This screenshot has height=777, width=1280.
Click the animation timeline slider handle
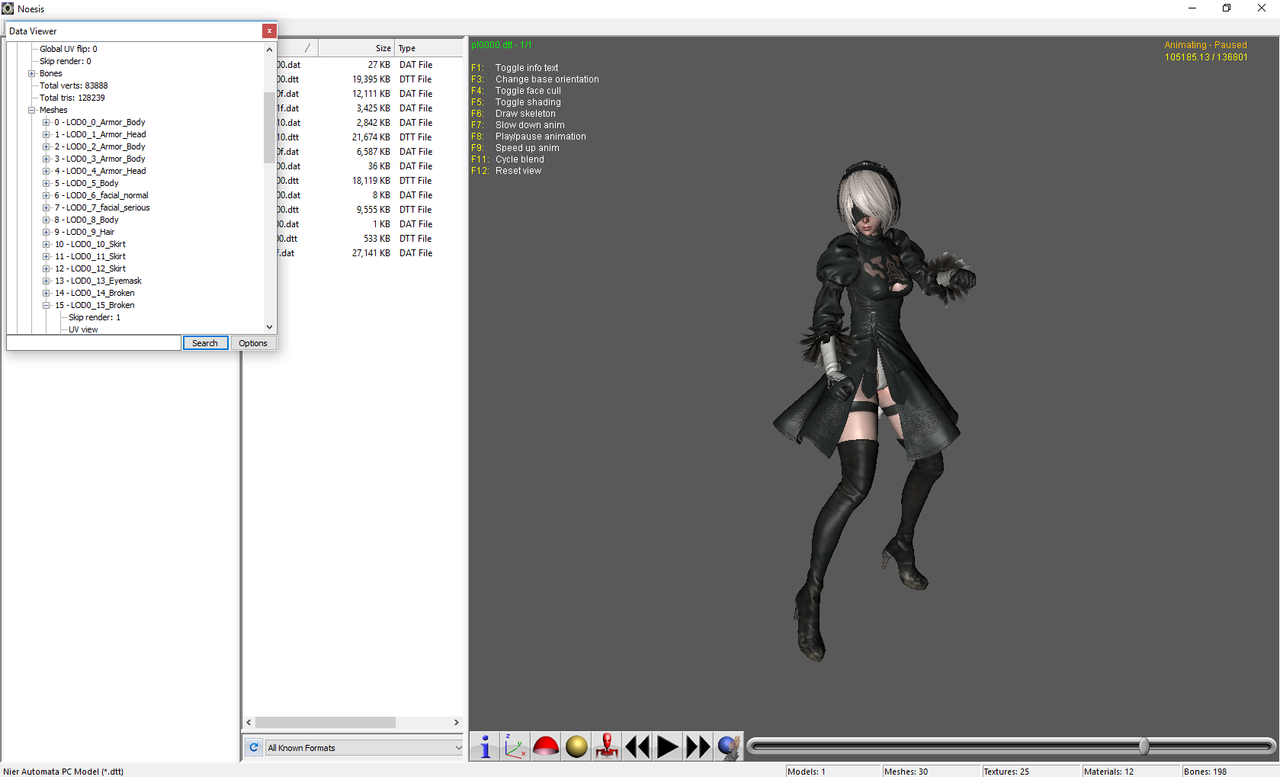[1144, 746]
